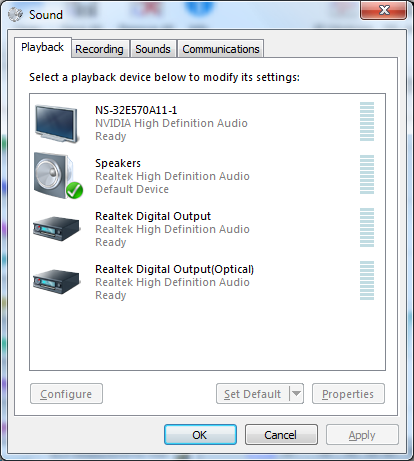
Task: Select the "Realtek Digital Output" name text
Action: [153, 216]
